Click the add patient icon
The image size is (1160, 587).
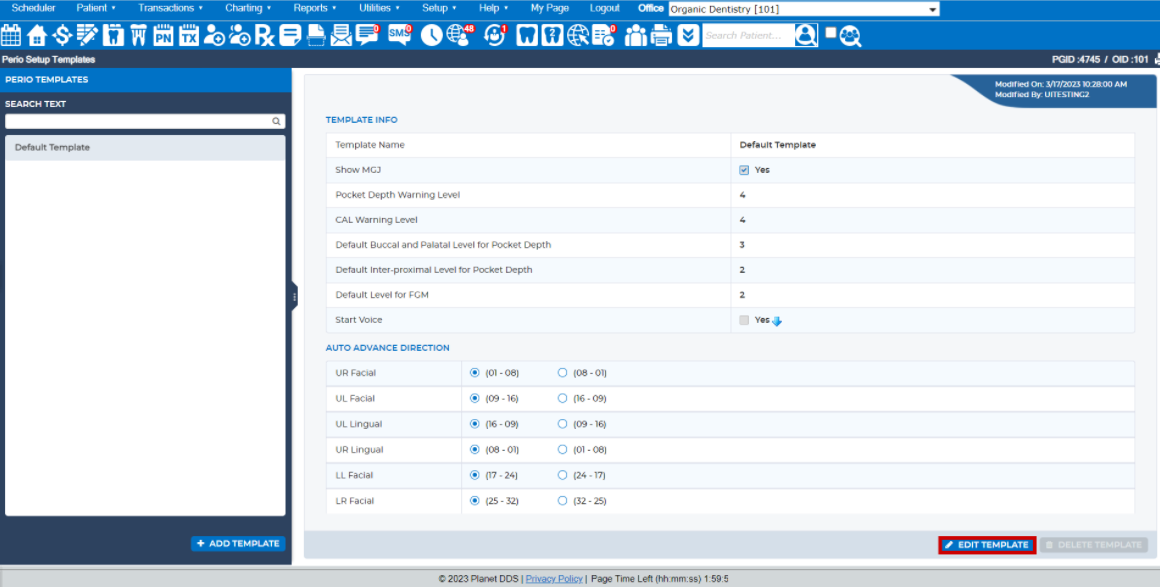tap(214, 35)
